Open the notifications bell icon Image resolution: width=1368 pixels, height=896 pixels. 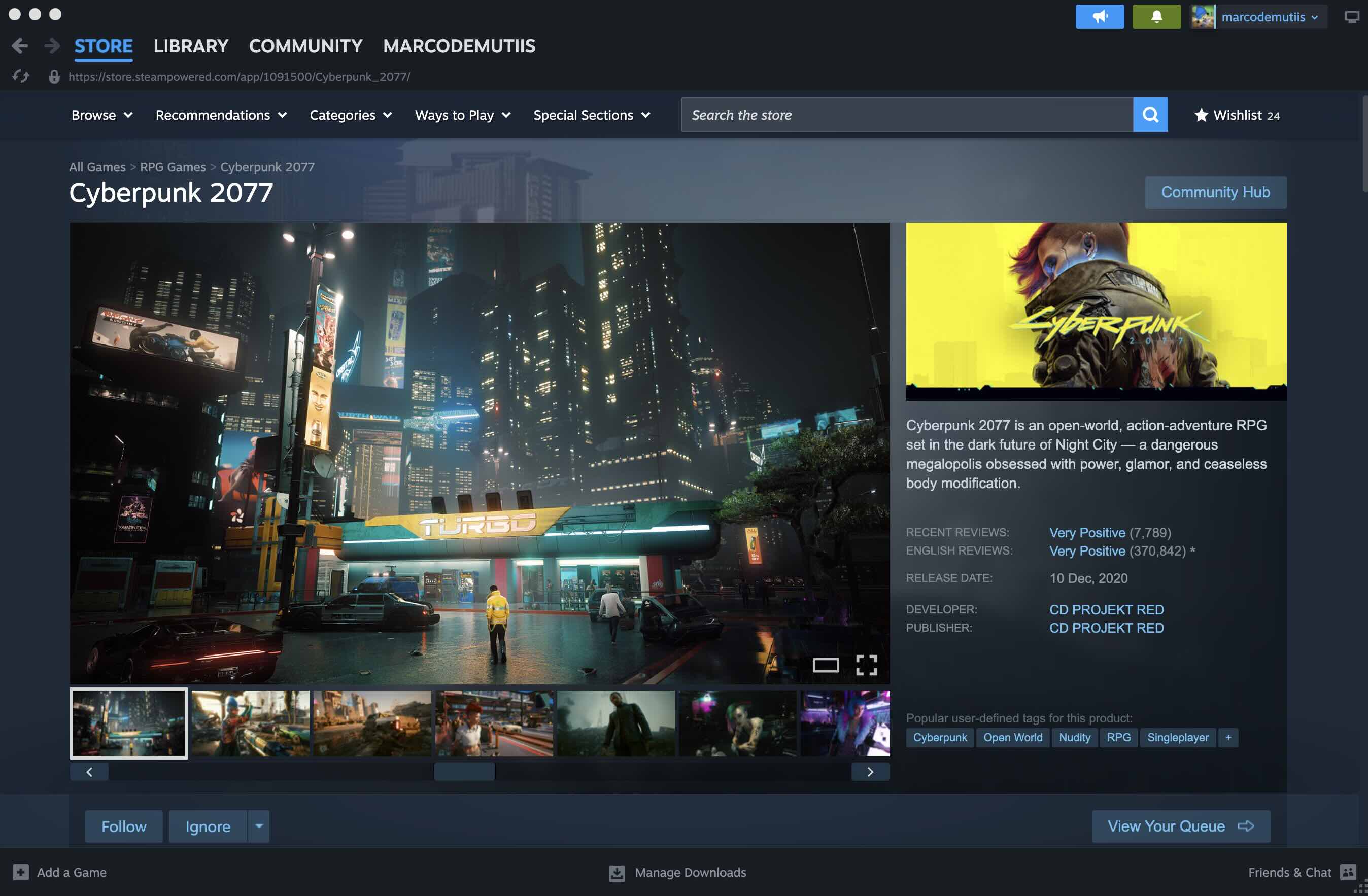(x=1156, y=17)
